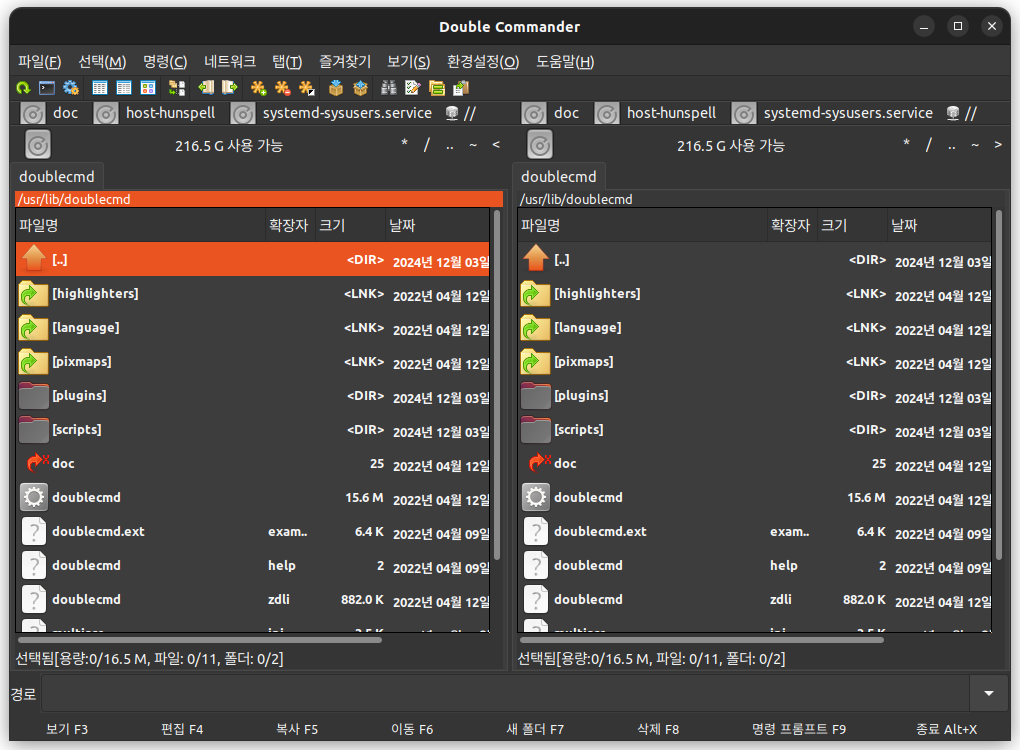Click the right panel parent .. button

coord(952,144)
